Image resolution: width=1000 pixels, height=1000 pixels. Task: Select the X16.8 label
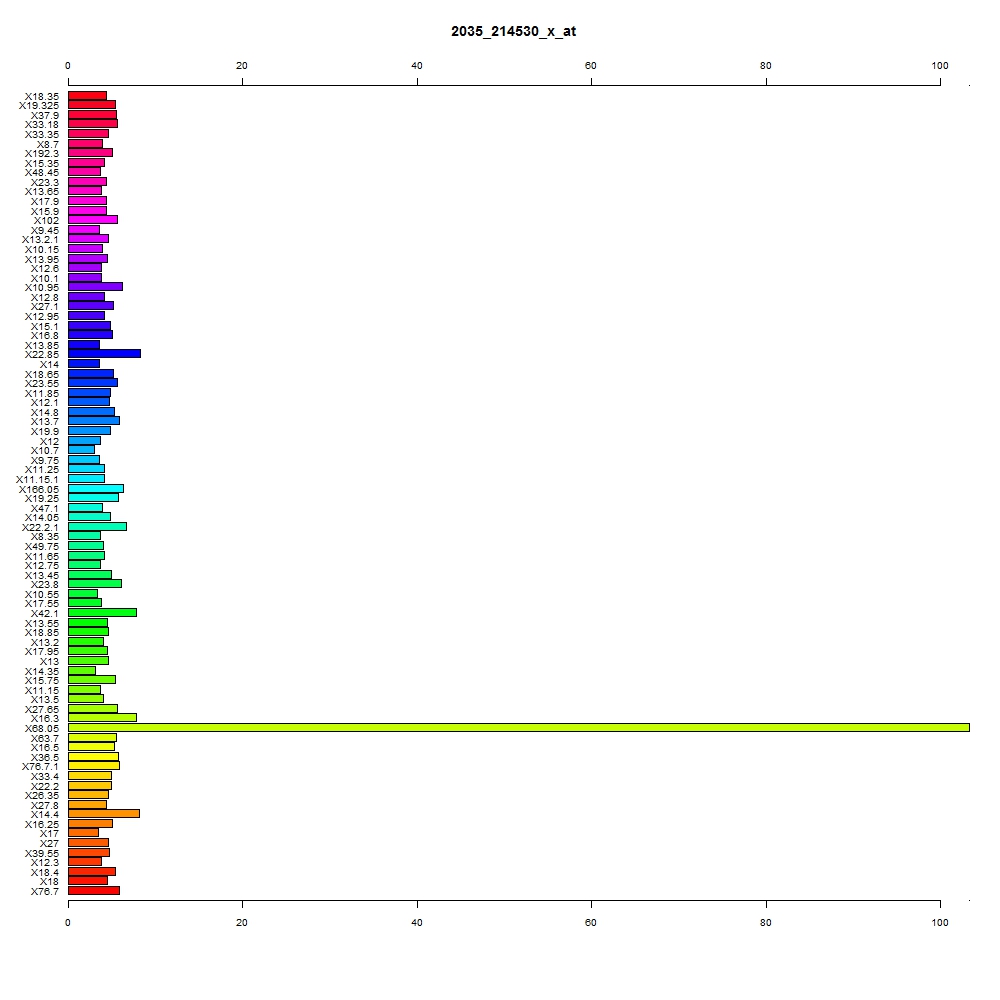click(45, 335)
